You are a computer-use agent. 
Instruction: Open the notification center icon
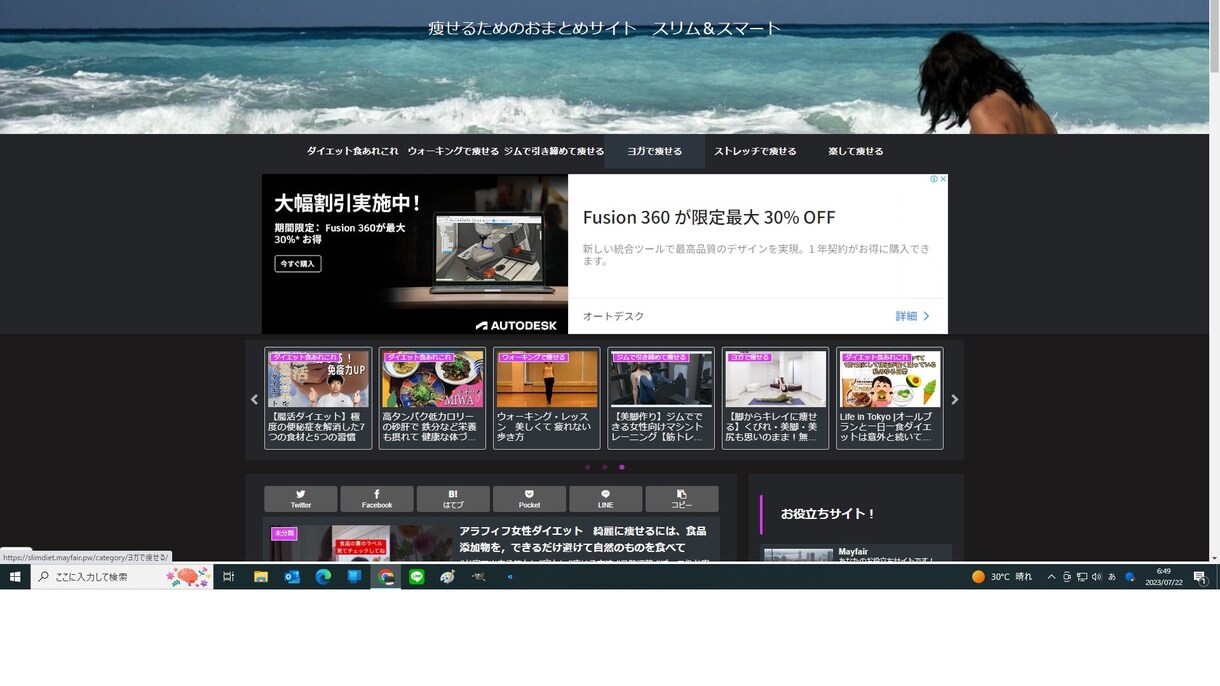pyautogui.click(x=1200, y=577)
